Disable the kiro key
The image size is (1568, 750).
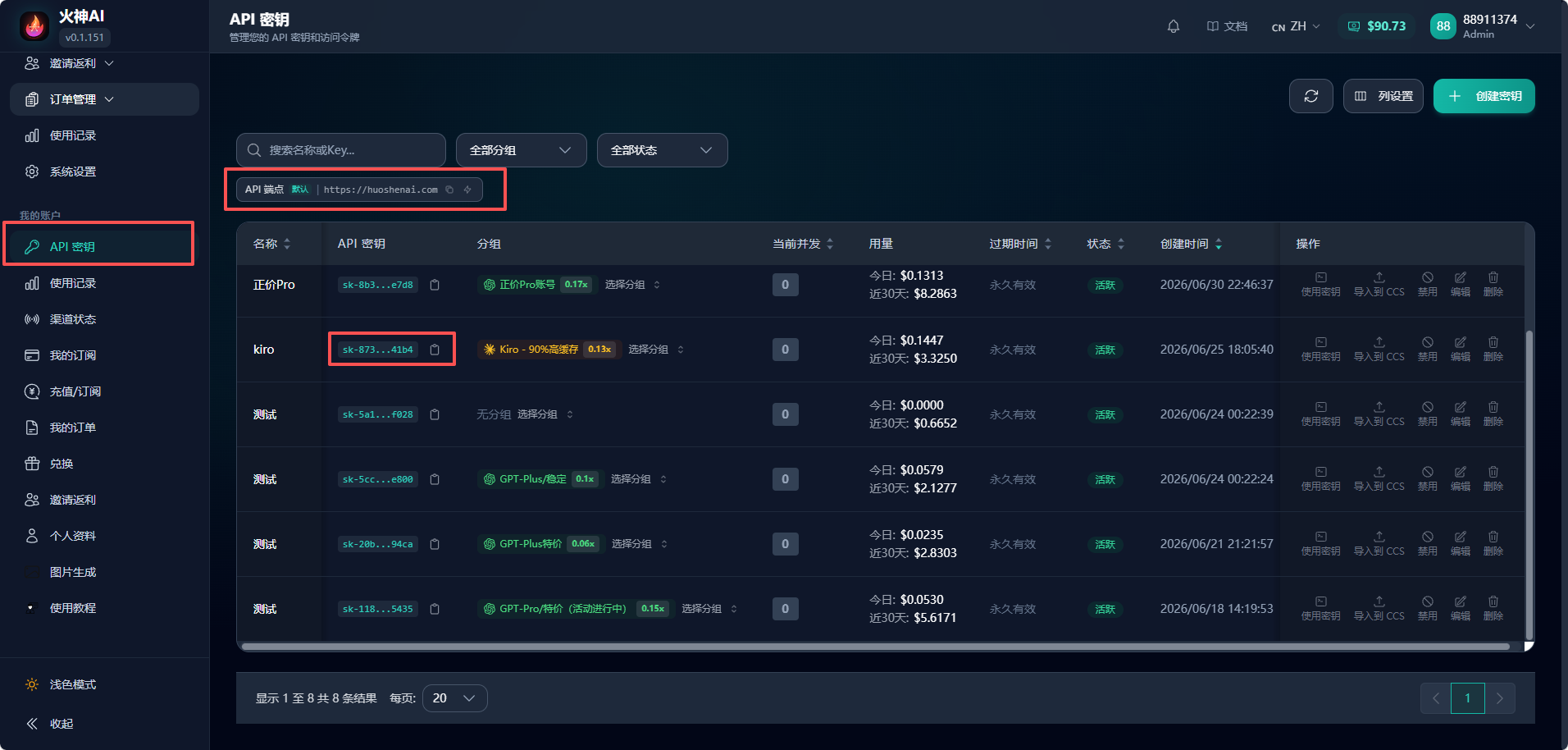(1428, 349)
